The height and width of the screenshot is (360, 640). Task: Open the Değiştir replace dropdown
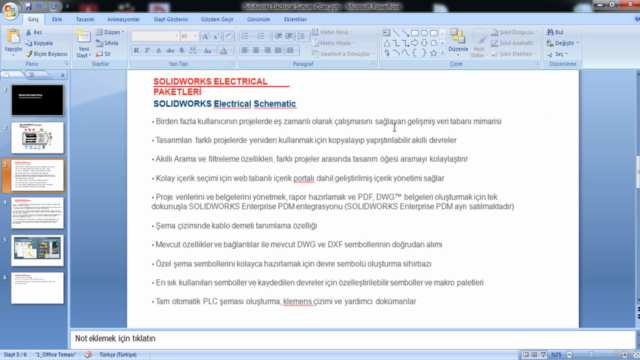pyautogui.click(x=563, y=43)
